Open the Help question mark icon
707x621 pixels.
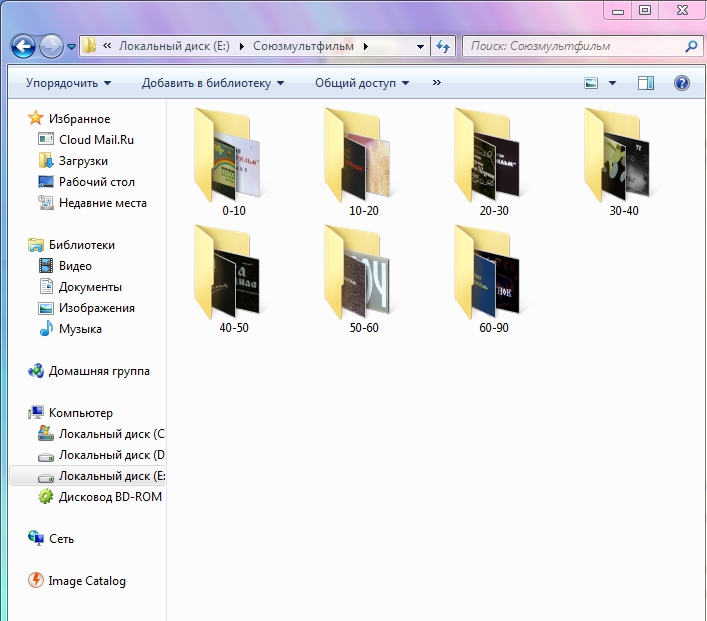coord(682,83)
